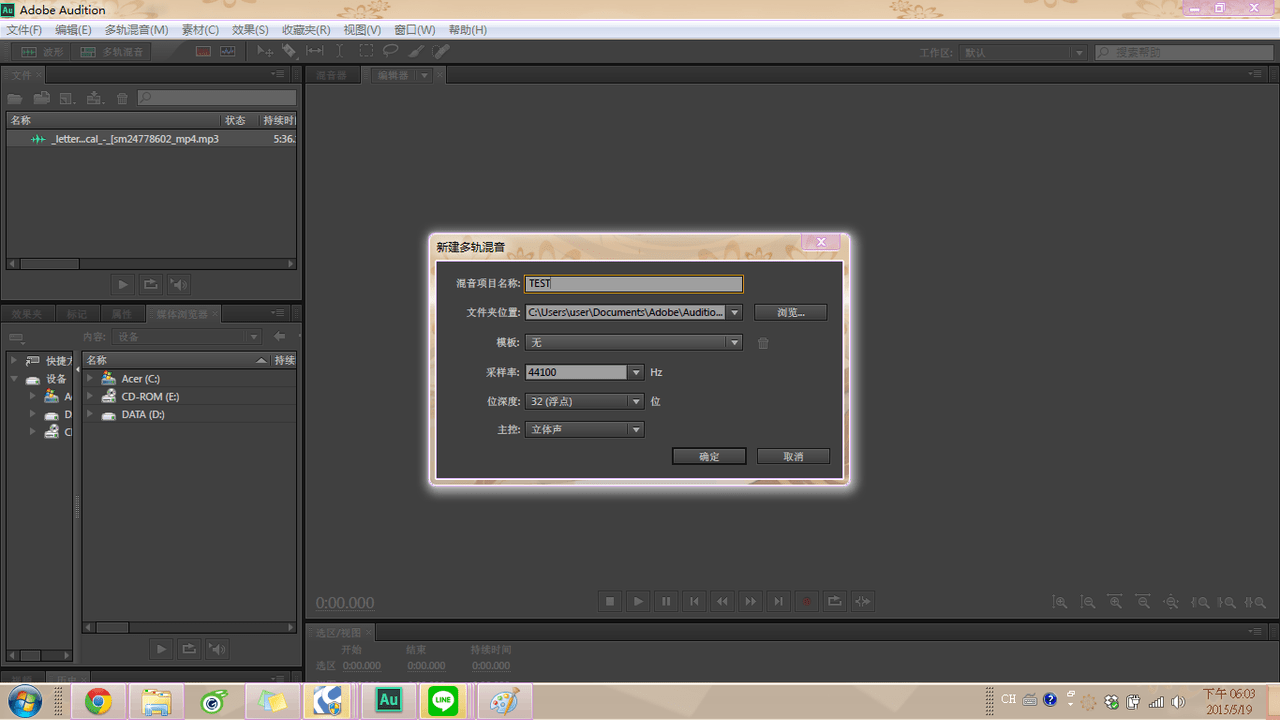Open the 文件(F) menu

[24, 30]
